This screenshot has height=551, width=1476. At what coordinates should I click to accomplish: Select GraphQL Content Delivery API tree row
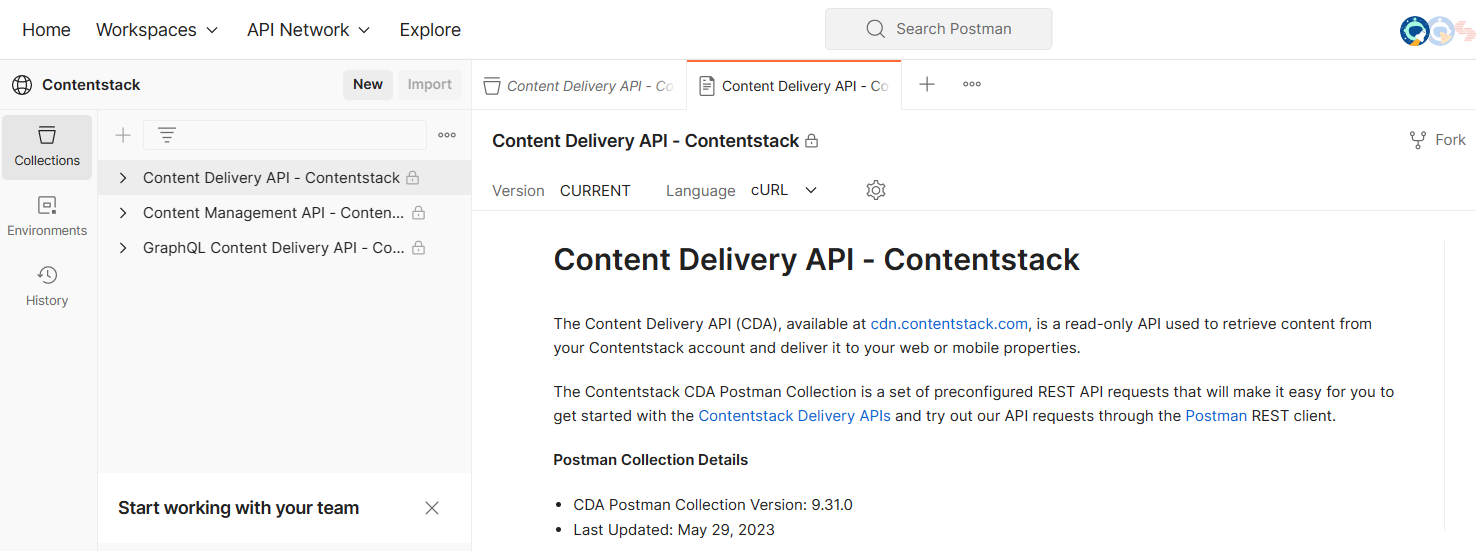click(284, 248)
